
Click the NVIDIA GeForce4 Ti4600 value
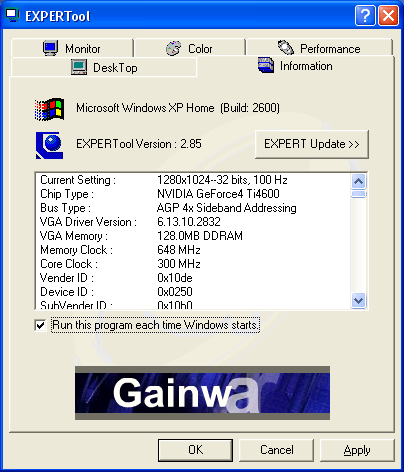tap(218, 194)
